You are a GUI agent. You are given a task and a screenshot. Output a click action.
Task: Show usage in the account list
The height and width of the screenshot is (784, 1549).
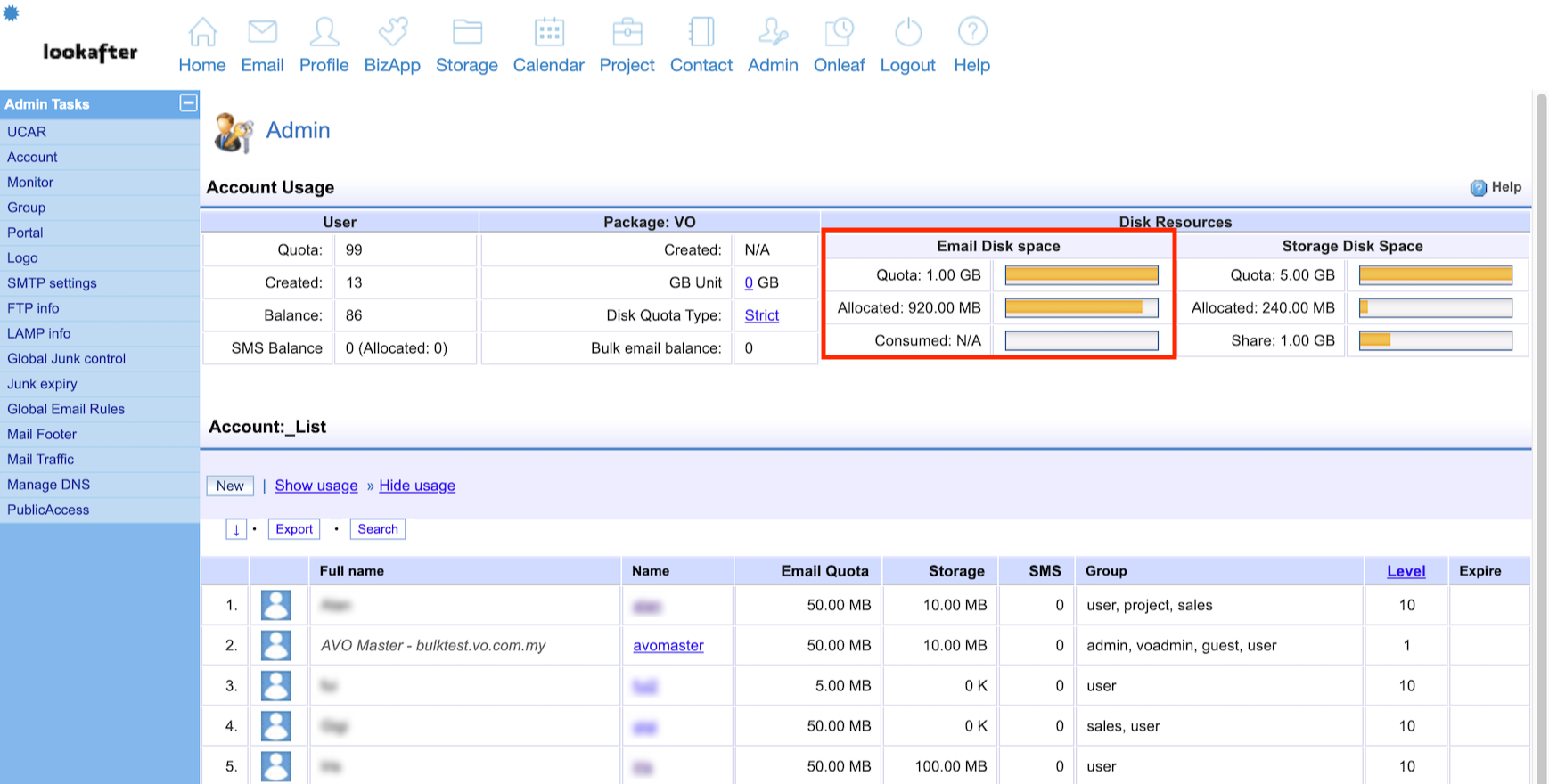tap(316, 486)
